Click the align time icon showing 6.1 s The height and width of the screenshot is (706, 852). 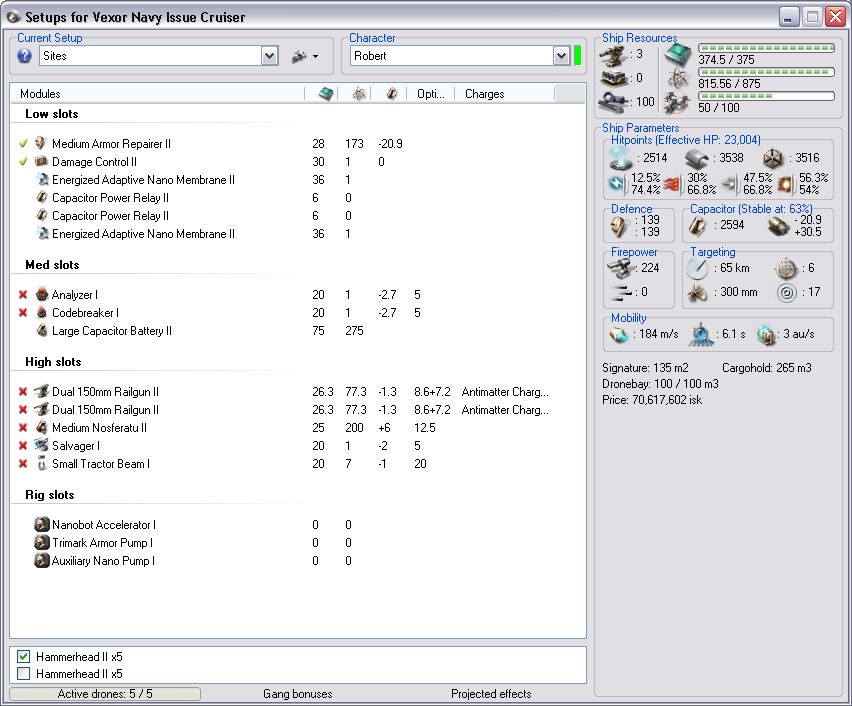[701, 334]
